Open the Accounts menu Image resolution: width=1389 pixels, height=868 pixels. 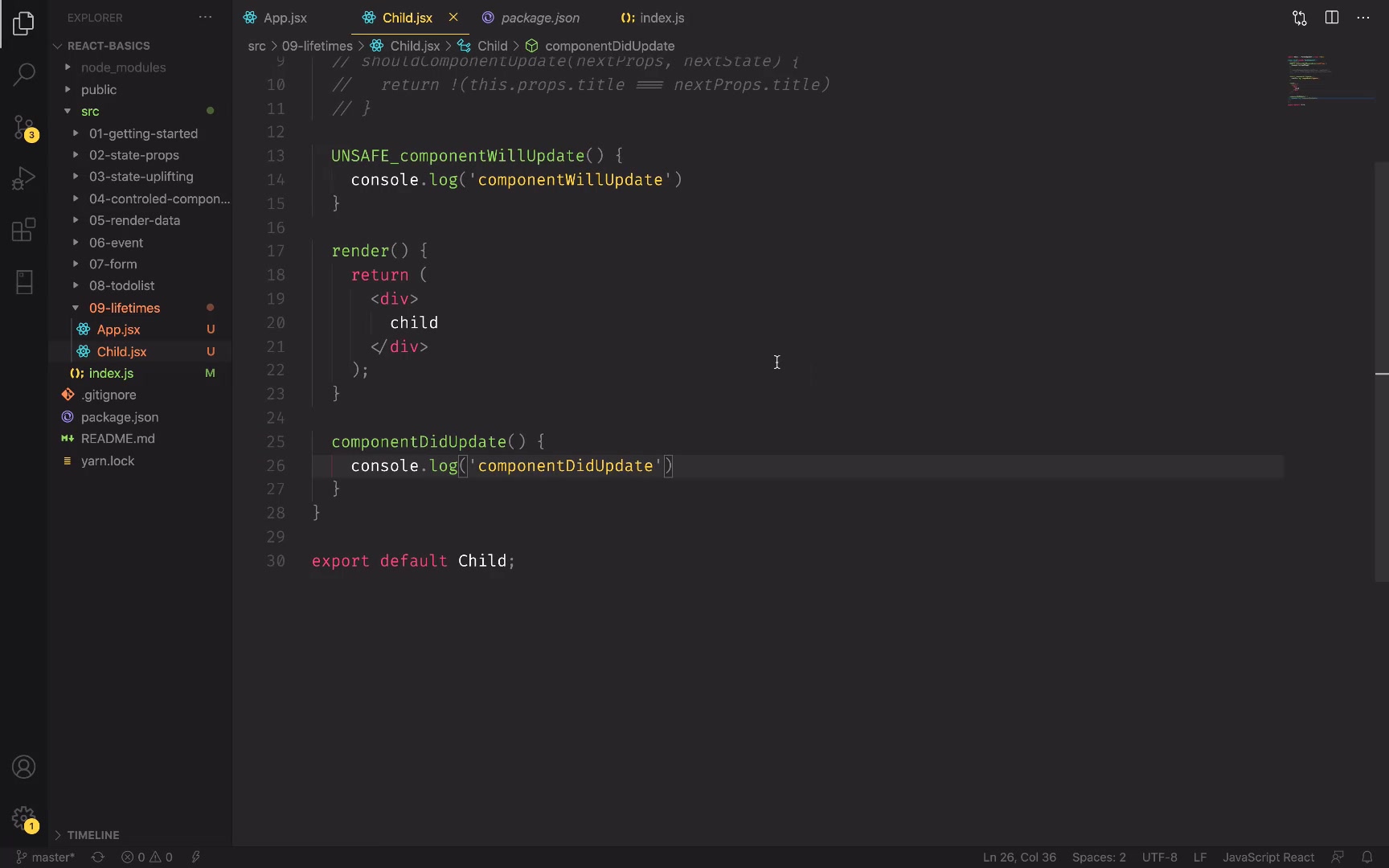tap(24, 768)
